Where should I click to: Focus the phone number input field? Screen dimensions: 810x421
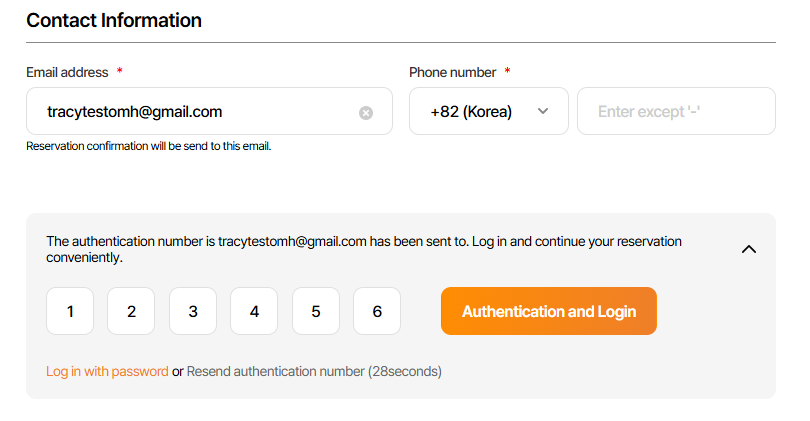(x=676, y=111)
